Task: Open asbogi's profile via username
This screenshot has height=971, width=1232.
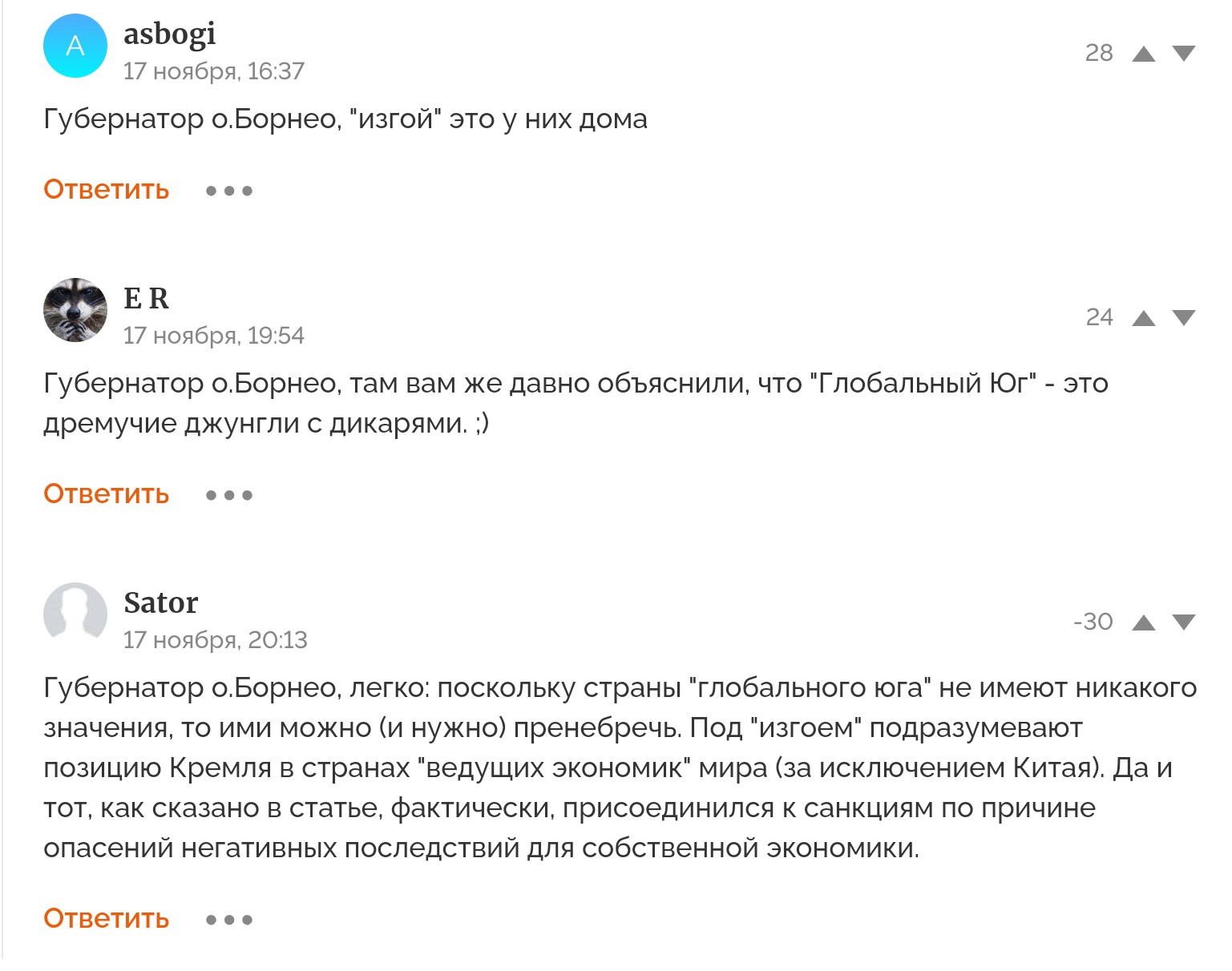Action: (x=169, y=34)
